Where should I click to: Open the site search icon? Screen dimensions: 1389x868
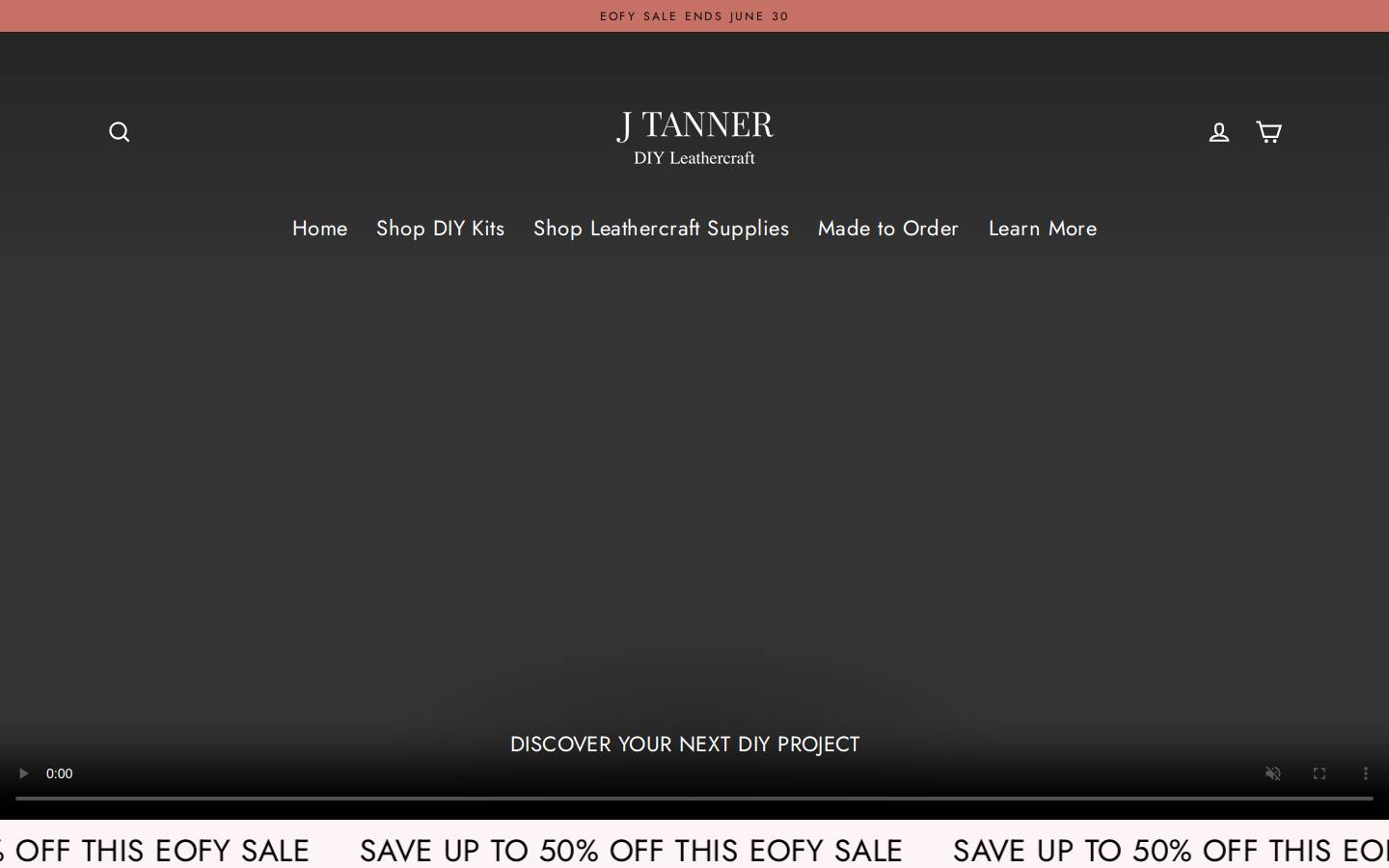[120, 132]
